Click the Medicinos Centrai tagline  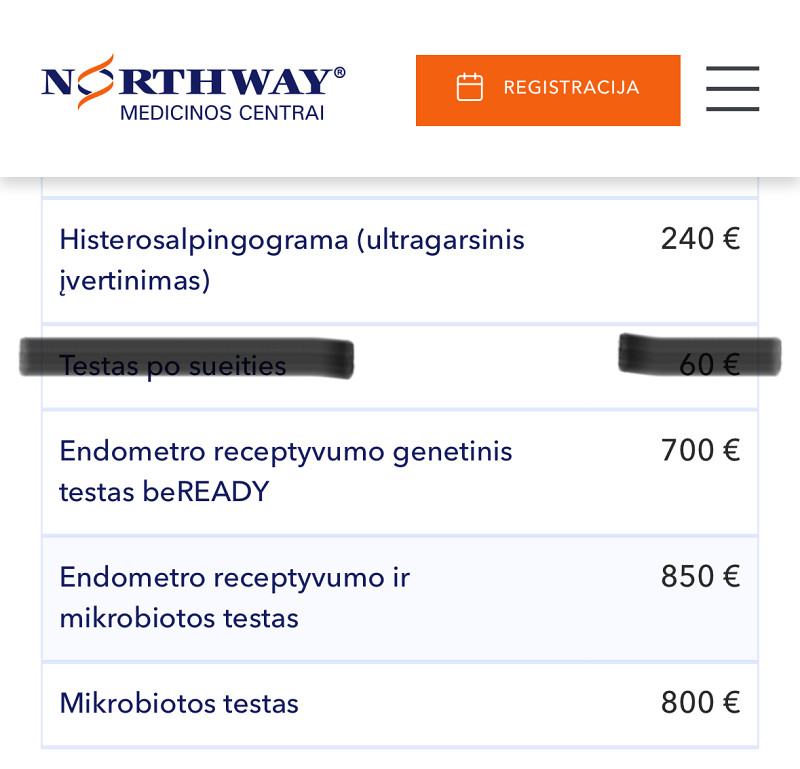[222, 113]
